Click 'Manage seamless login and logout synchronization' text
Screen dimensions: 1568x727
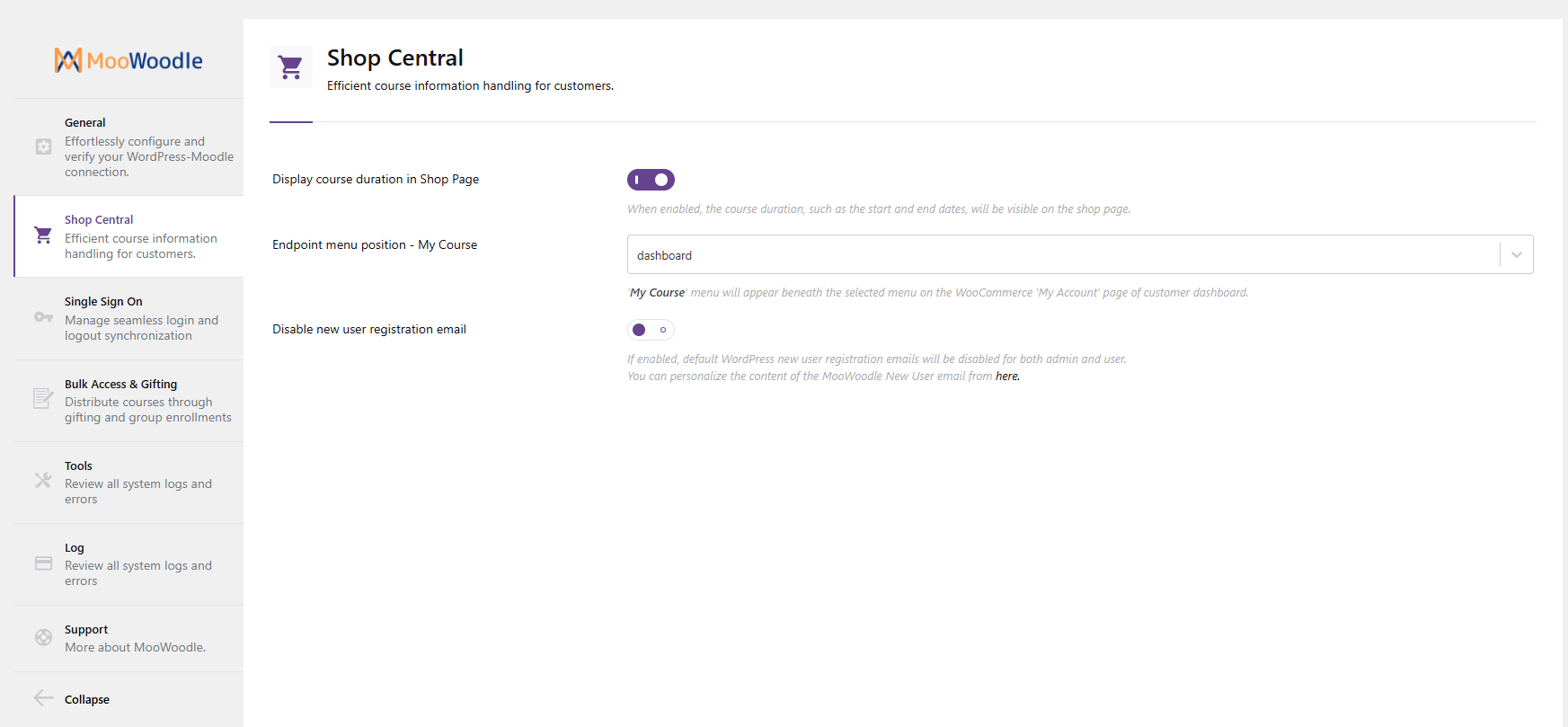click(141, 328)
